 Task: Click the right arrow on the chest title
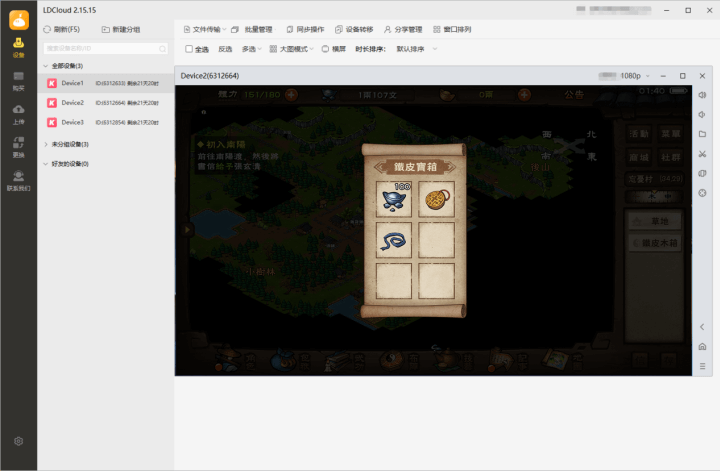[x=450, y=167]
